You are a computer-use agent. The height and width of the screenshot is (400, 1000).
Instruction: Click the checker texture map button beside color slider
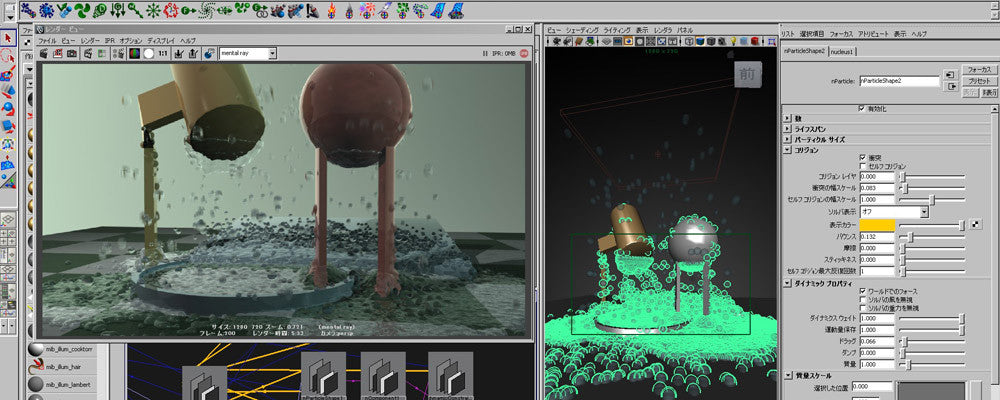tap(975, 226)
